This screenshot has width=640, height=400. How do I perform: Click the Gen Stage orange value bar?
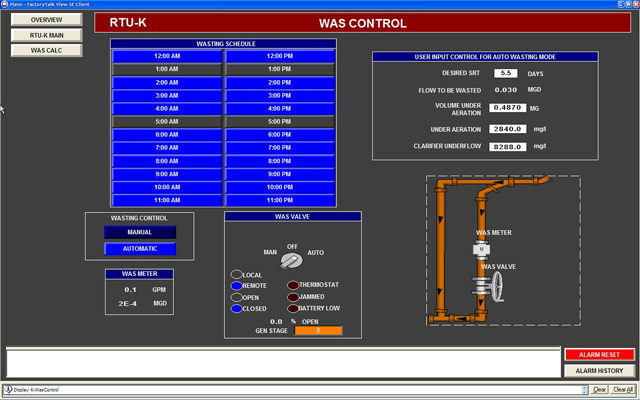tap(318, 331)
